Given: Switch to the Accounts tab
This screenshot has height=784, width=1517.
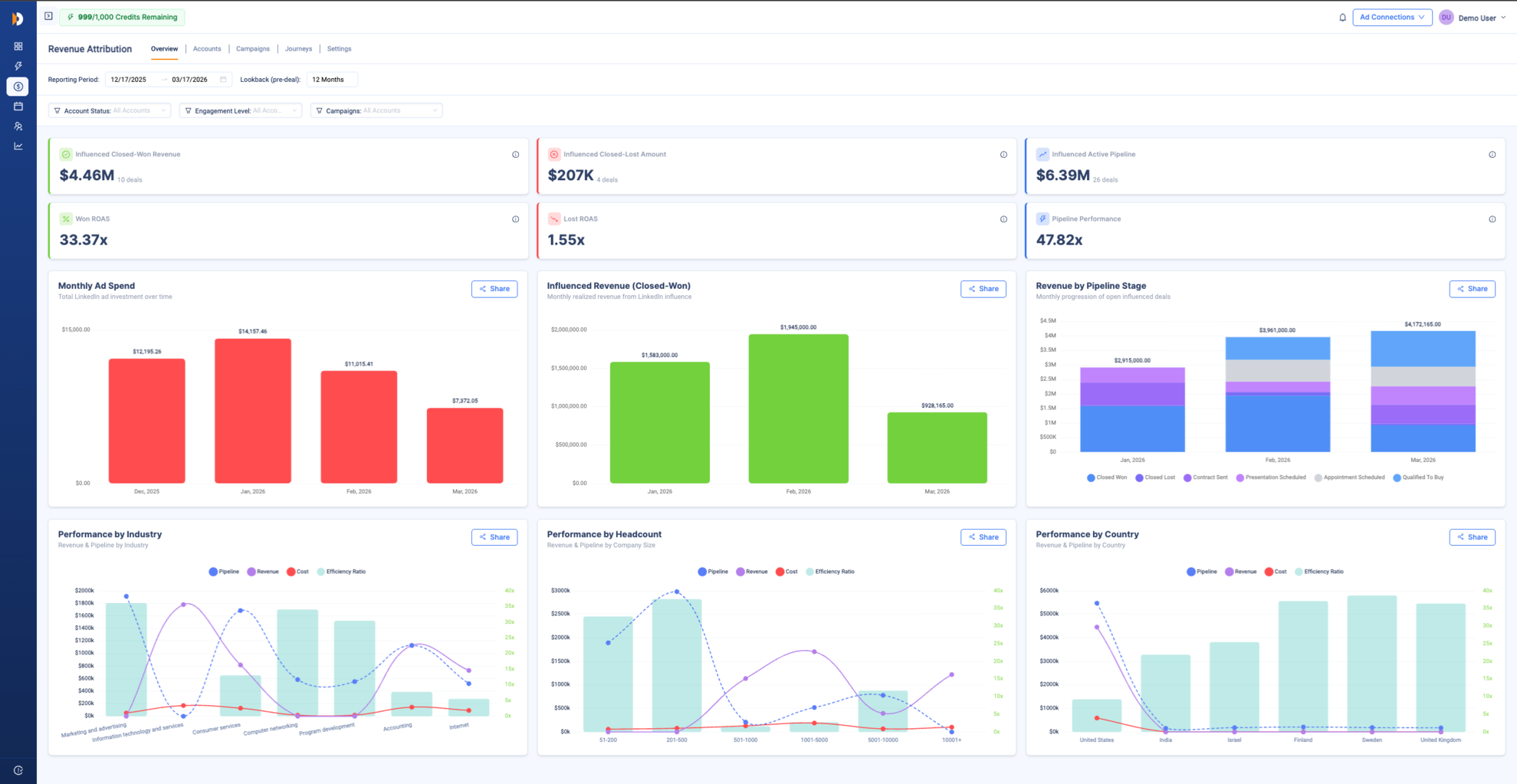Looking at the screenshot, I should click(207, 49).
